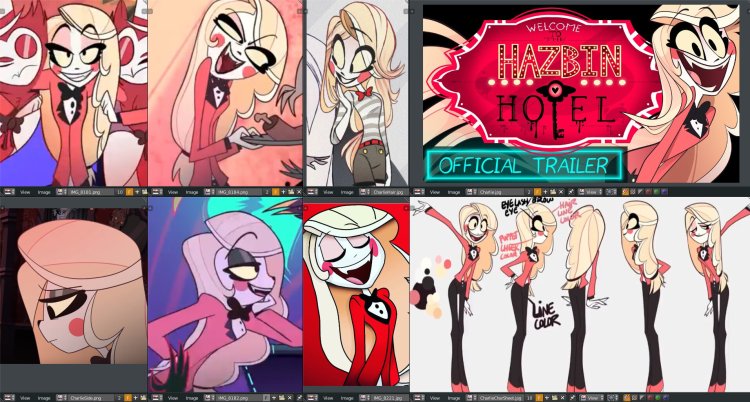Image resolution: width=750 pixels, height=402 pixels.
Task: Click plus icon next to Charlie.jpg
Action: coord(545,191)
